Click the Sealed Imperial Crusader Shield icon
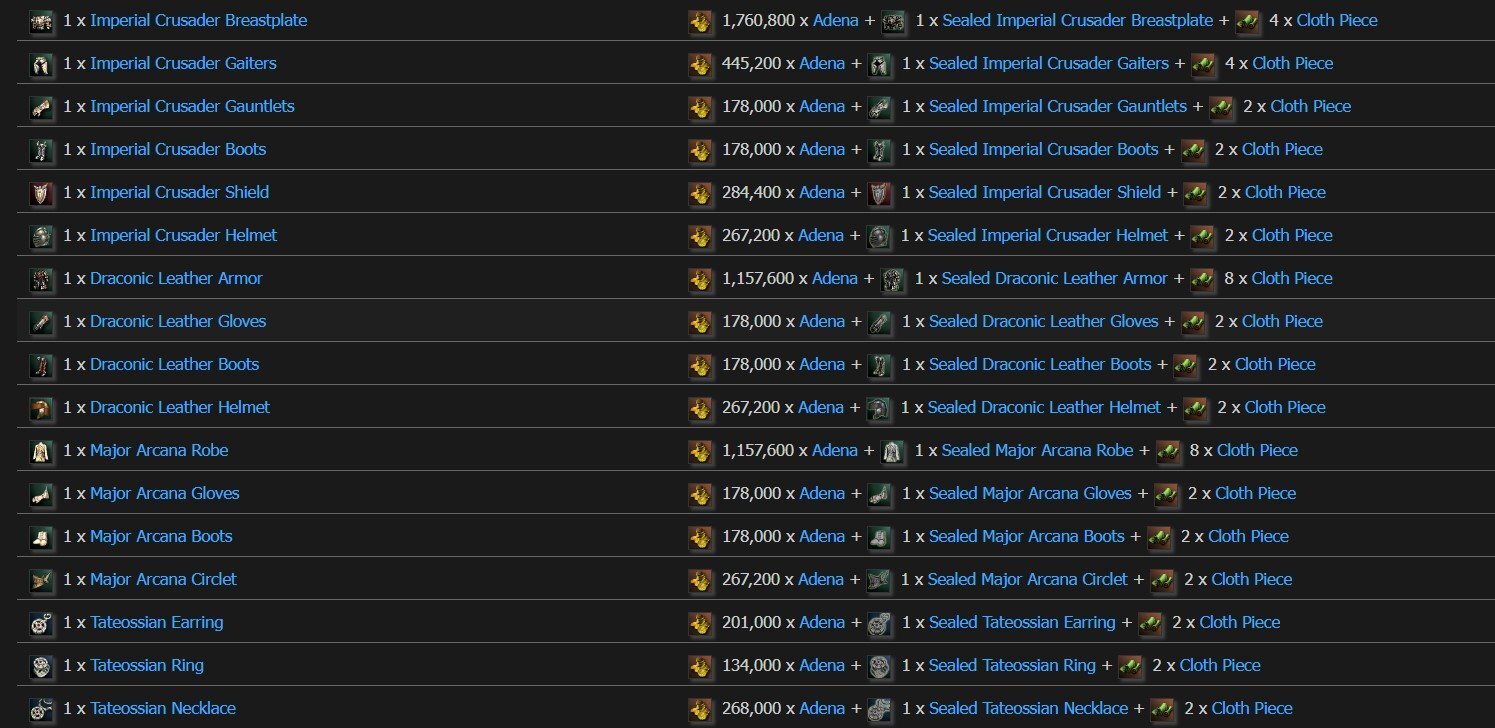The height and width of the screenshot is (728, 1495). click(880, 193)
